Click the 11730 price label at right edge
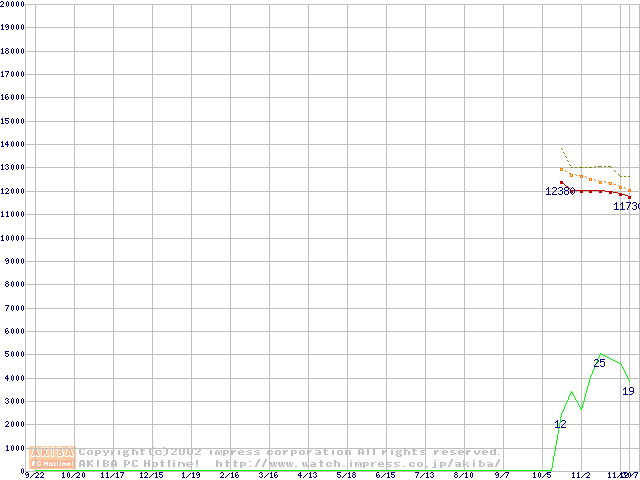This screenshot has width=640, height=480. [626, 206]
